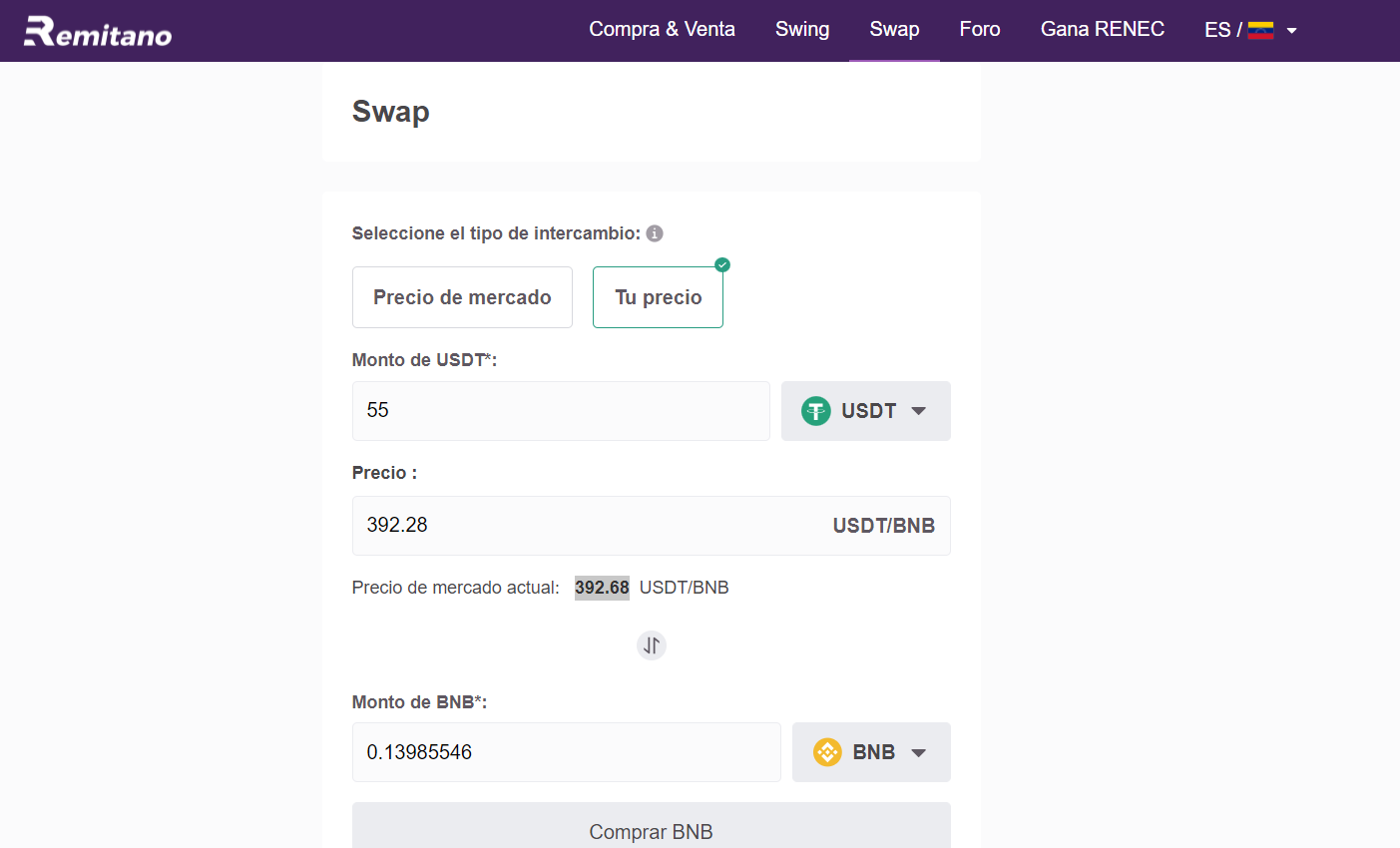Screen dimensions: 1400x848
Task: Select the Tu precio exchange type
Action: [658, 297]
